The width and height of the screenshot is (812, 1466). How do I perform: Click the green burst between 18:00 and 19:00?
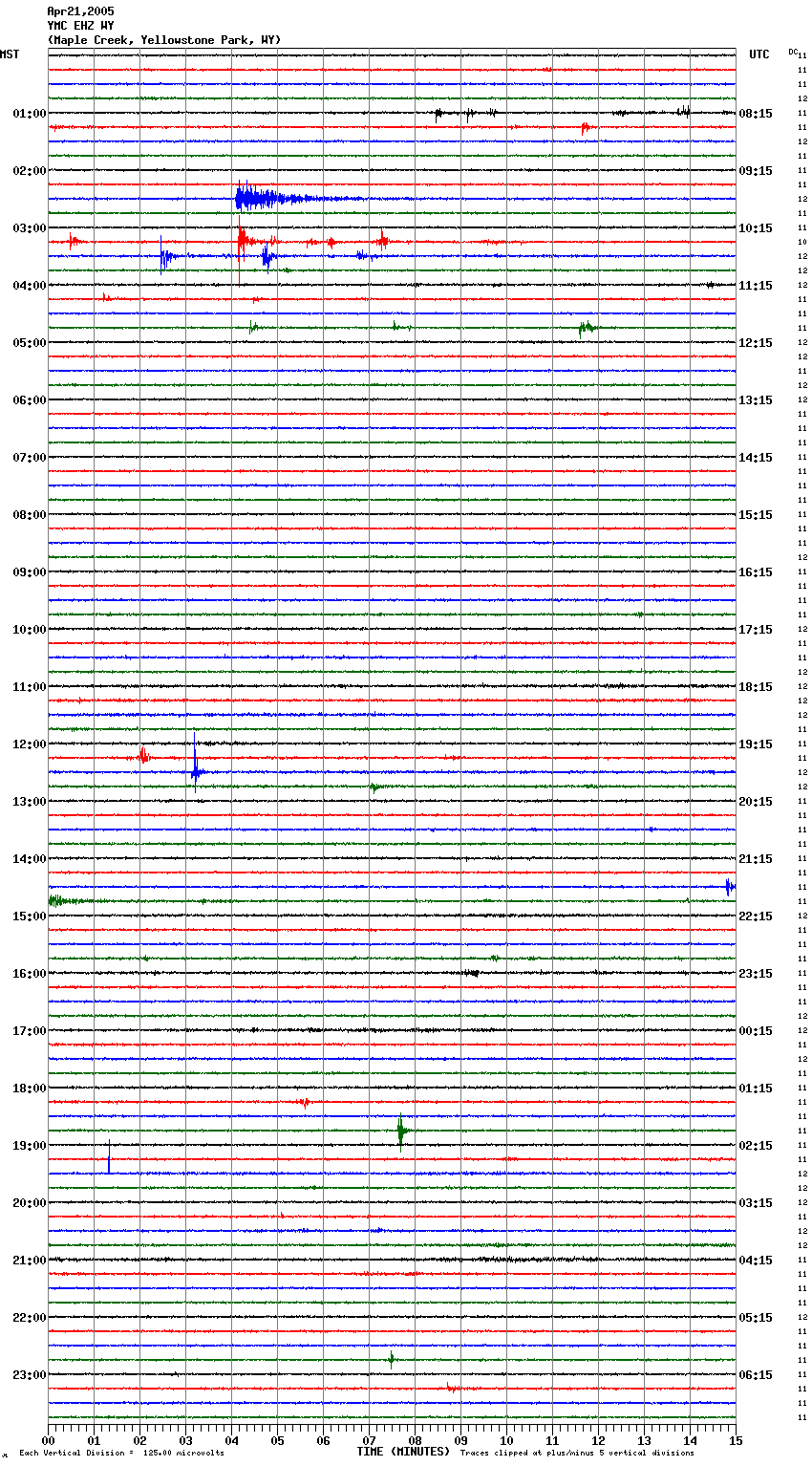pos(401,1132)
